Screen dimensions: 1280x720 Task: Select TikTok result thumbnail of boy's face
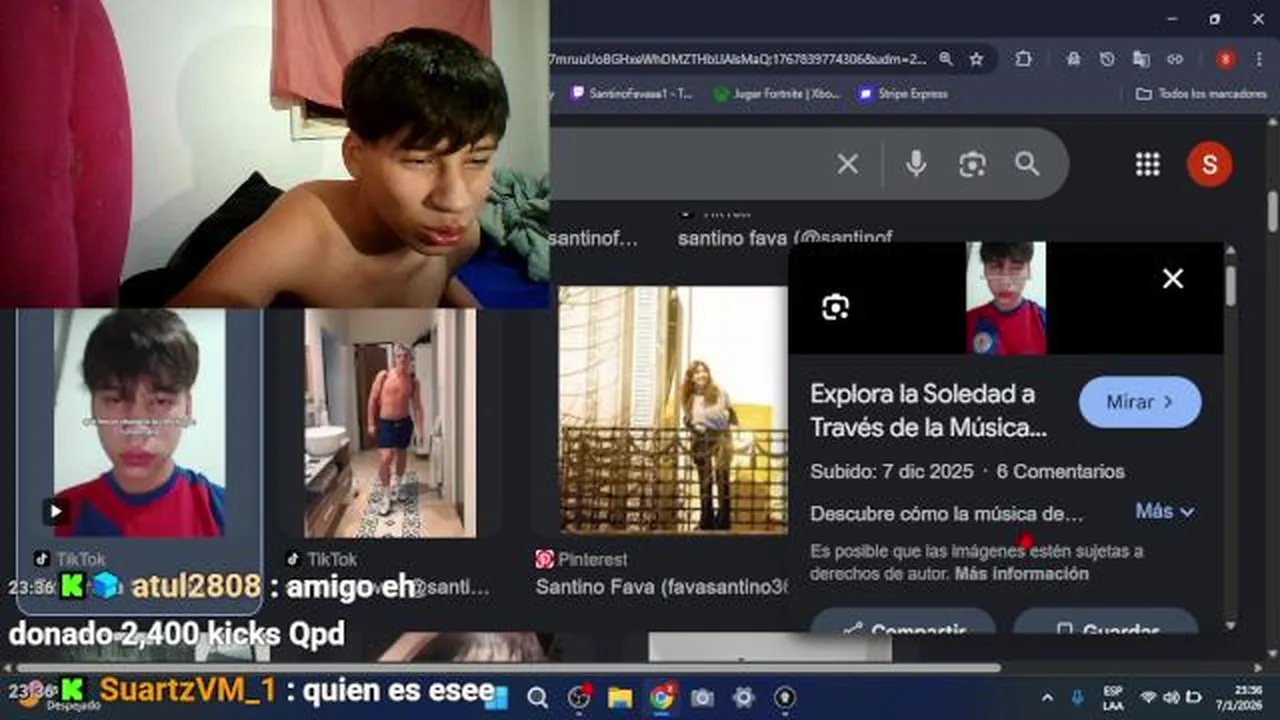(x=139, y=423)
